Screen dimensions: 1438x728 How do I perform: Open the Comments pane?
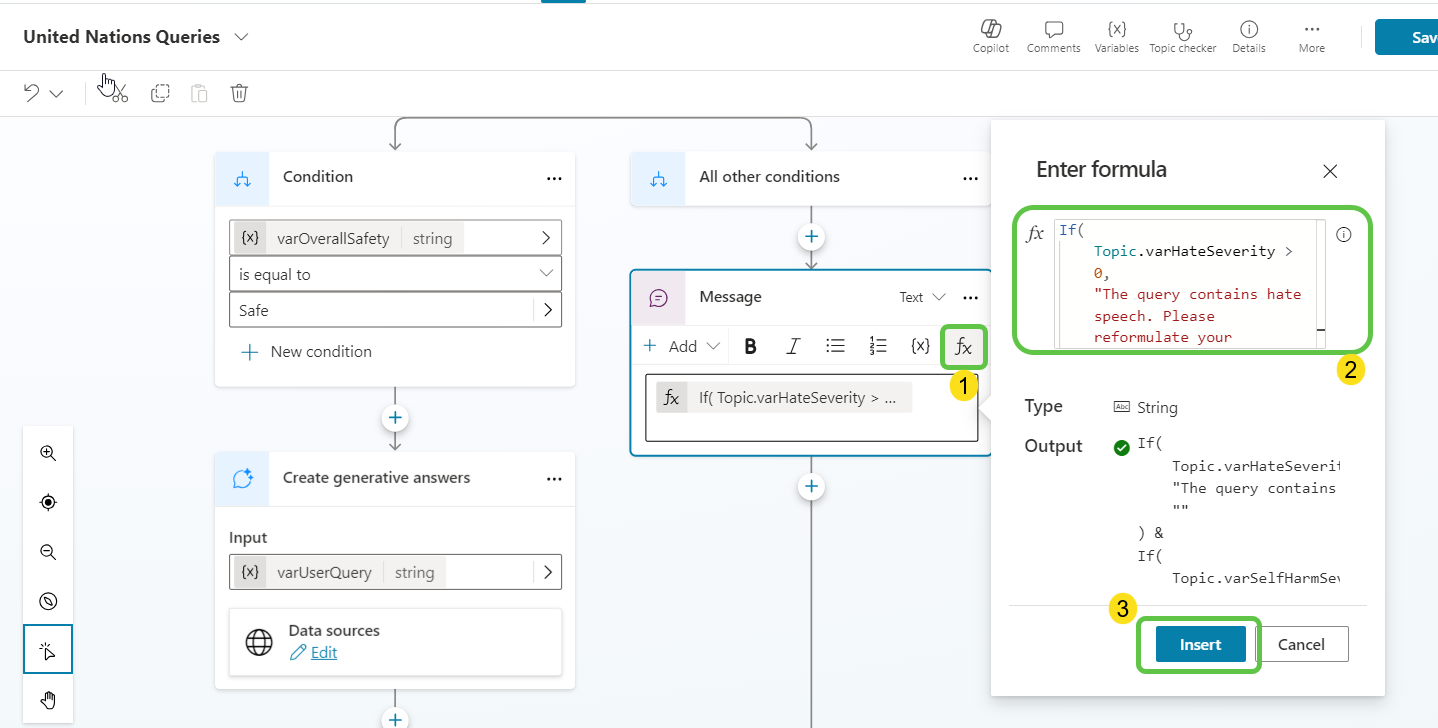tap(1053, 30)
